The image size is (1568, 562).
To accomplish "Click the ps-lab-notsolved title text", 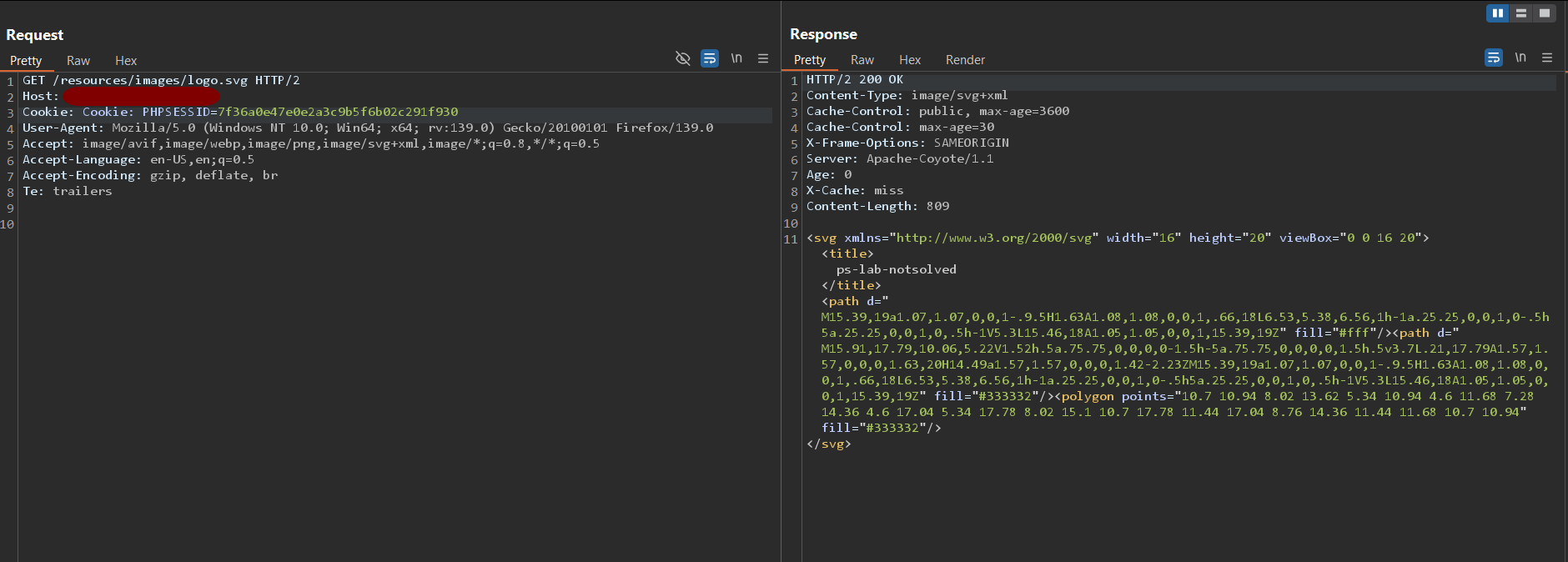I will (897, 269).
